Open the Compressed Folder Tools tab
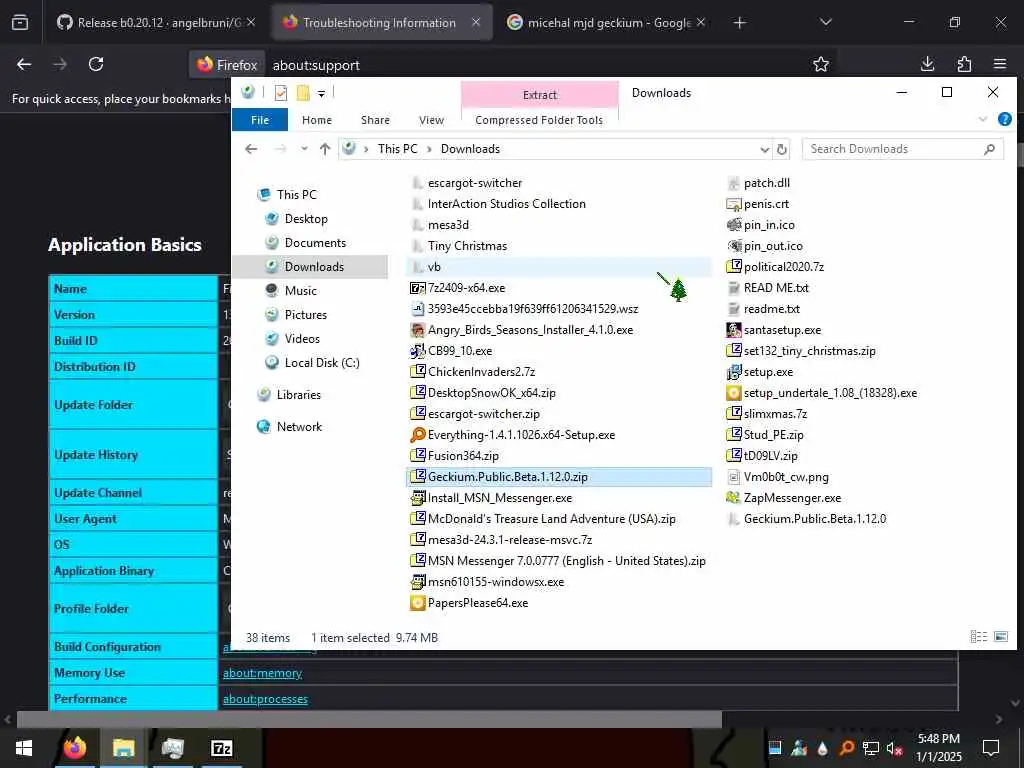This screenshot has height=768, width=1024. [539, 120]
